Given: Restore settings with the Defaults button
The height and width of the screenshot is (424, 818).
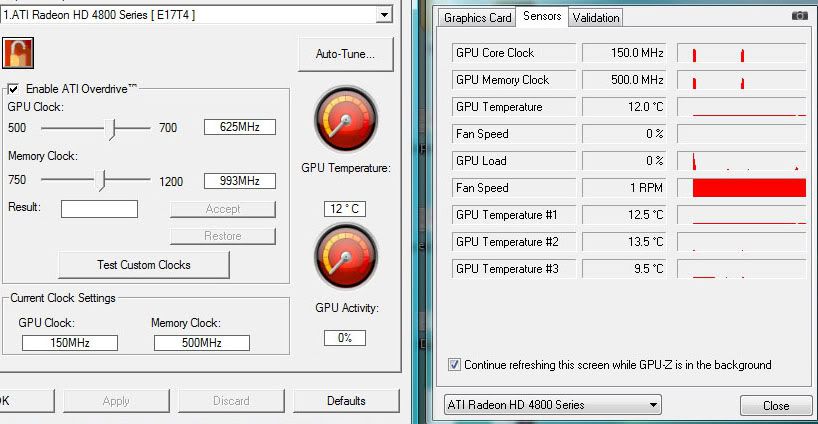Looking at the screenshot, I should pos(345,401).
